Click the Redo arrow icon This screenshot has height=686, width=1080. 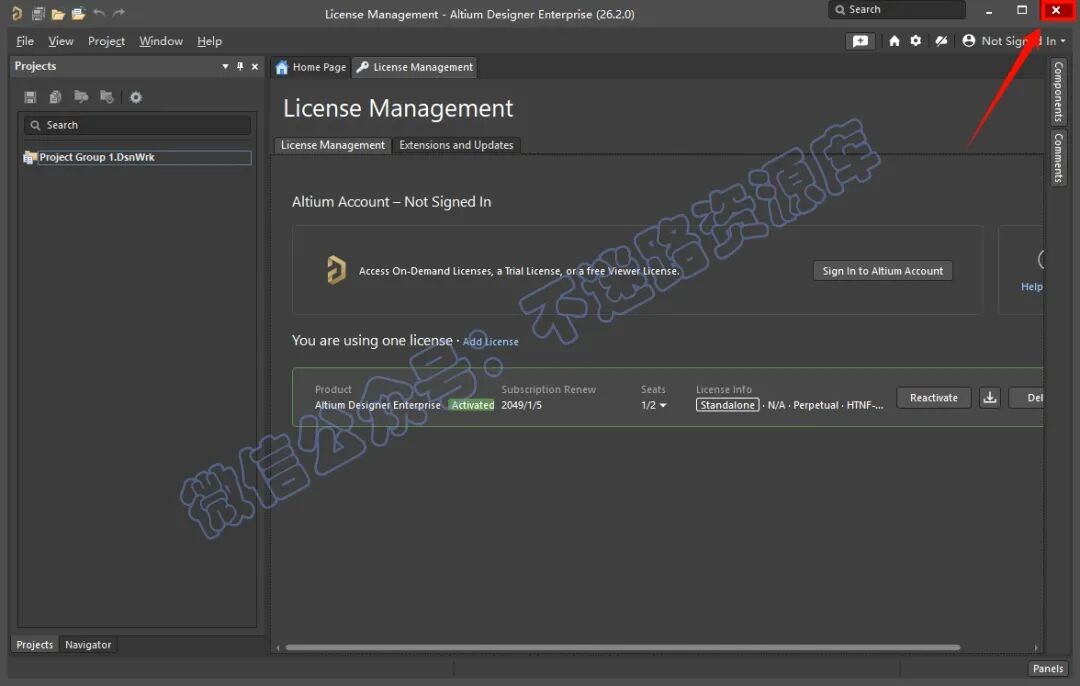(x=119, y=13)
